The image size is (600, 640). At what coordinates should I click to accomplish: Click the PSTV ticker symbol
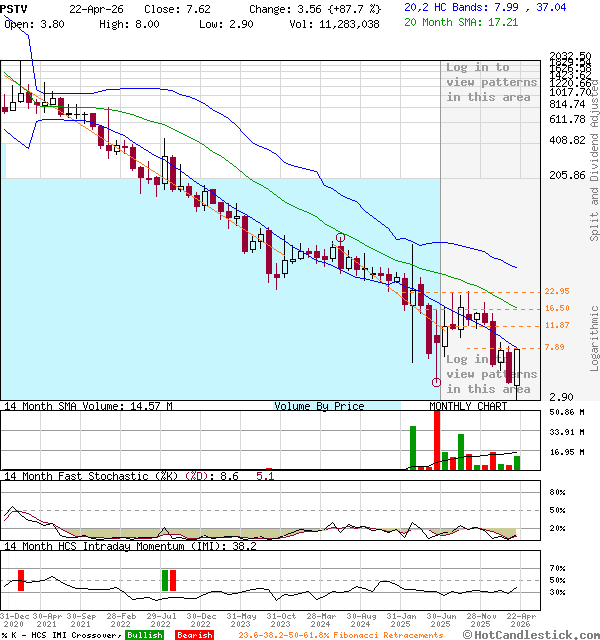point(16,7)
